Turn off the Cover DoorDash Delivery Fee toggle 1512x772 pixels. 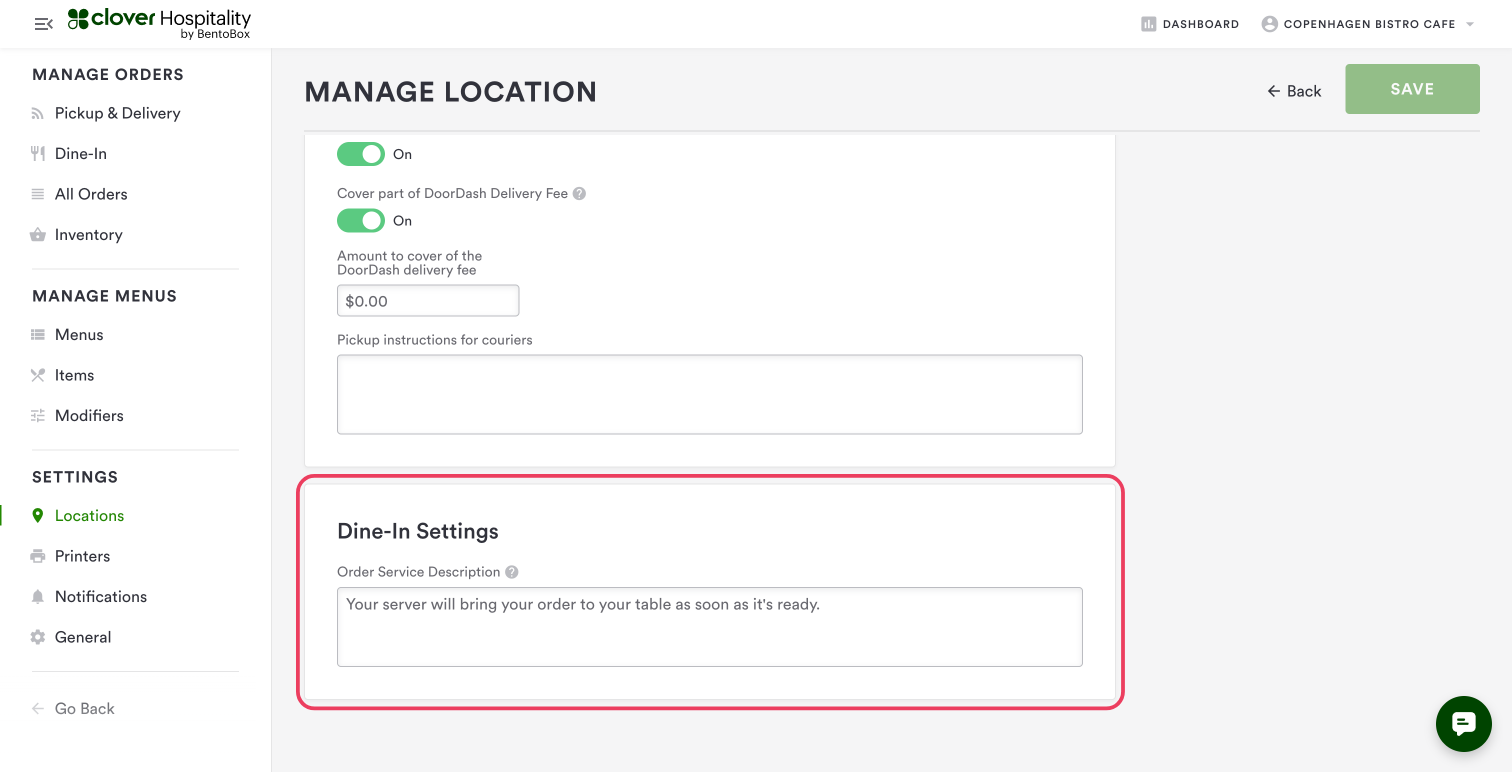point(361,220)
